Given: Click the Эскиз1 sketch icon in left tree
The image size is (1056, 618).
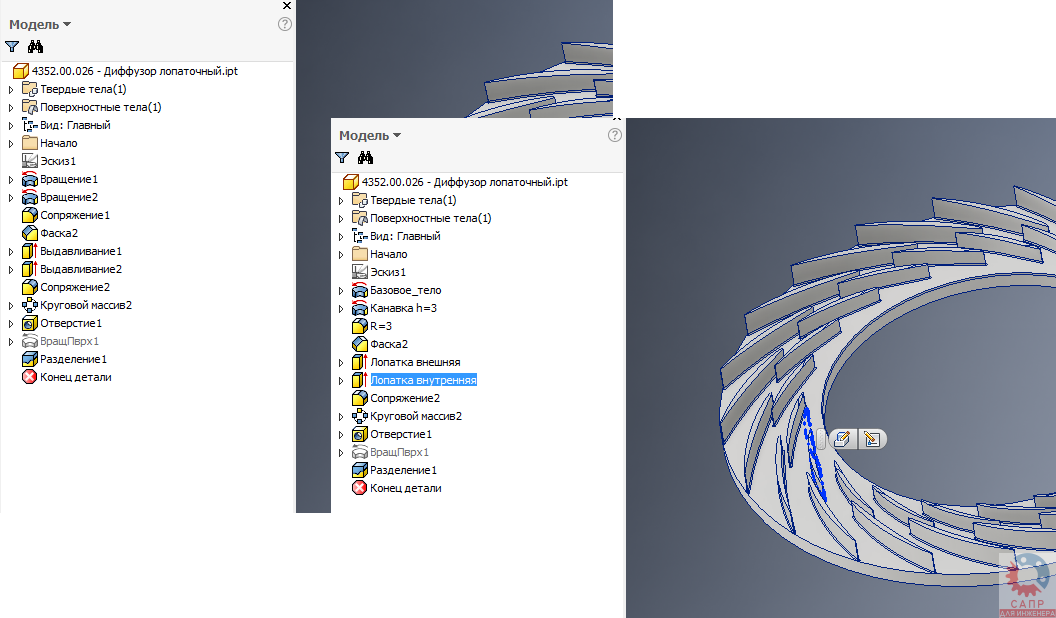Looking at the screenshot, I should [30, 161].
